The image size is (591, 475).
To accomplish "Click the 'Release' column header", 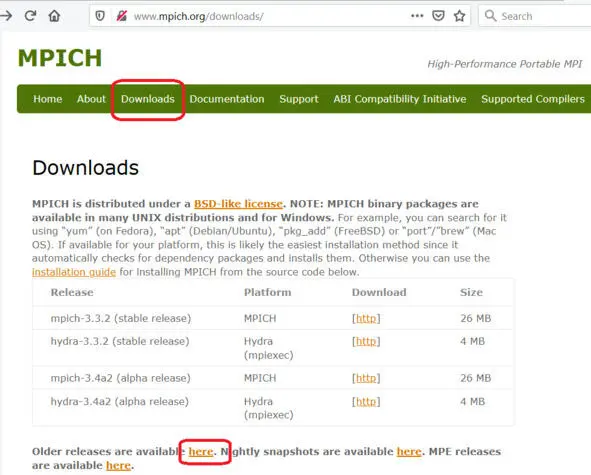I will 72,293.
